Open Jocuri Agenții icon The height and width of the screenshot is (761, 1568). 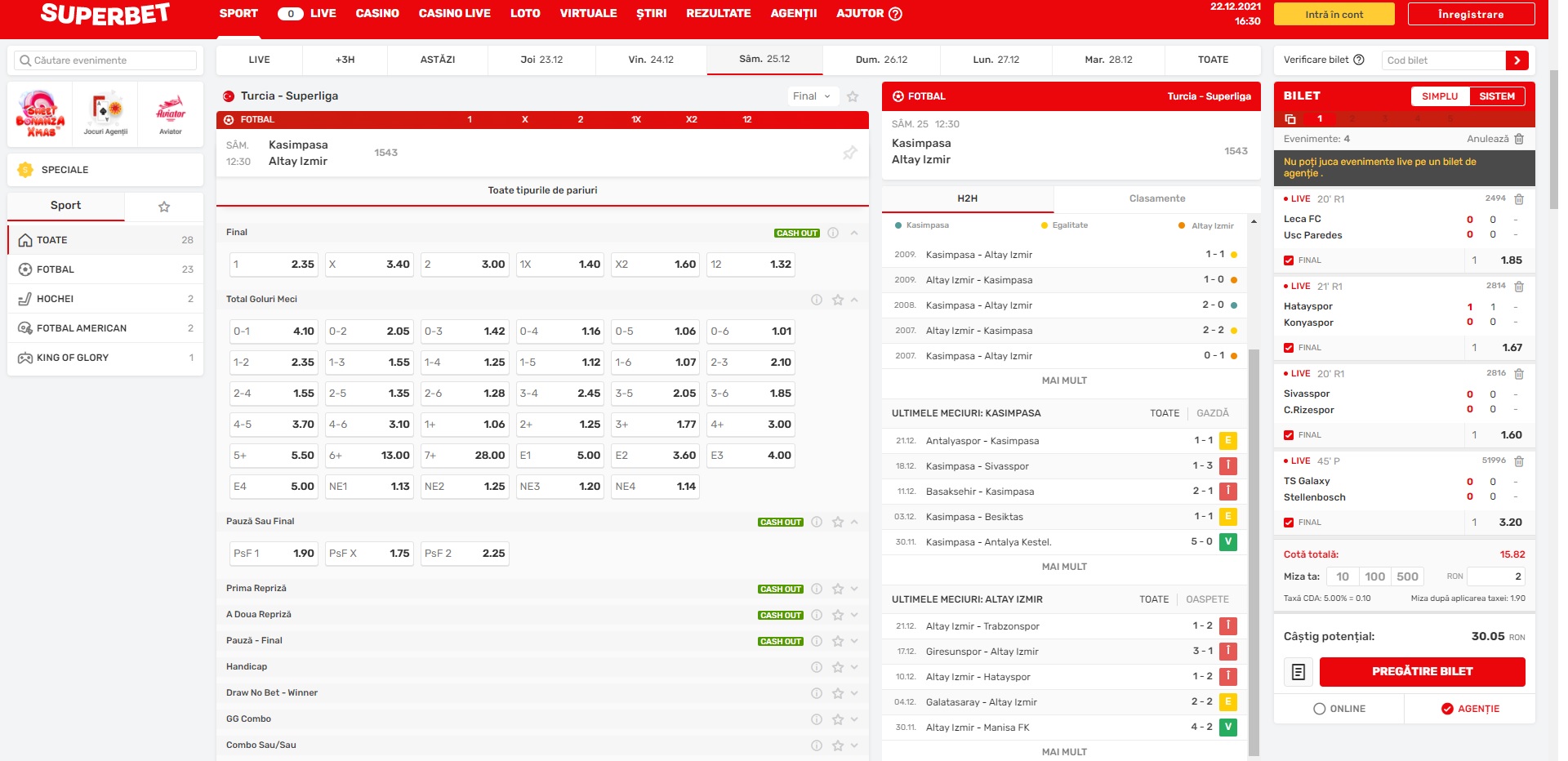click(x=105, y=113)
